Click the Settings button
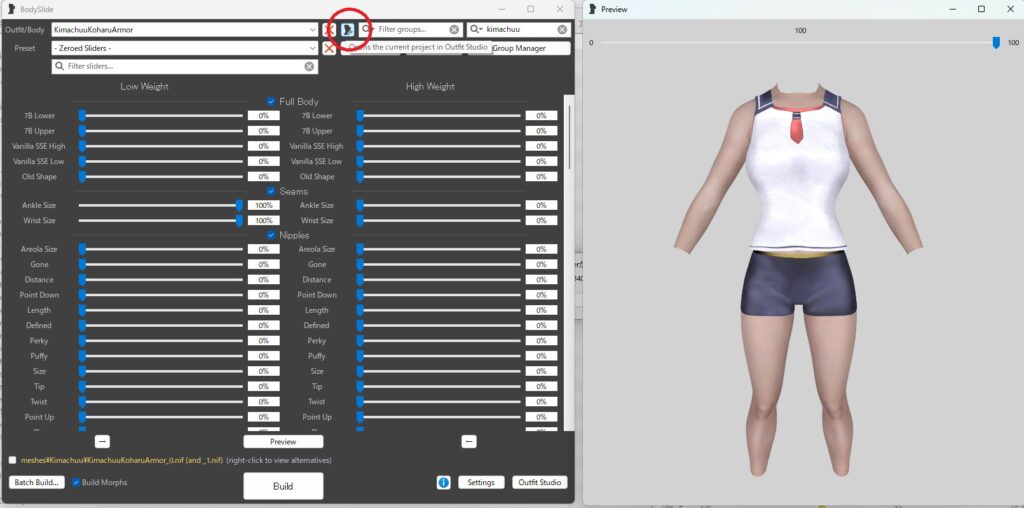 point(481,483)
